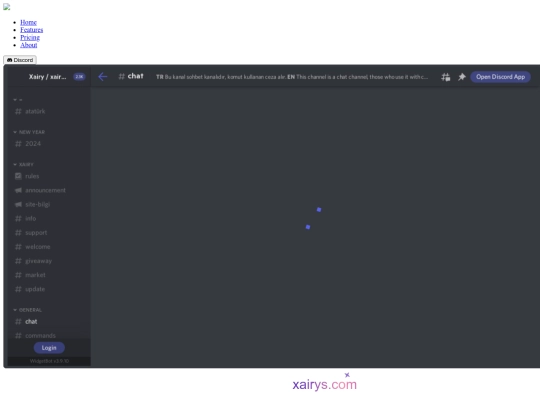
Task: Click the hash icon beside header chat title
Action: [121, 76]
